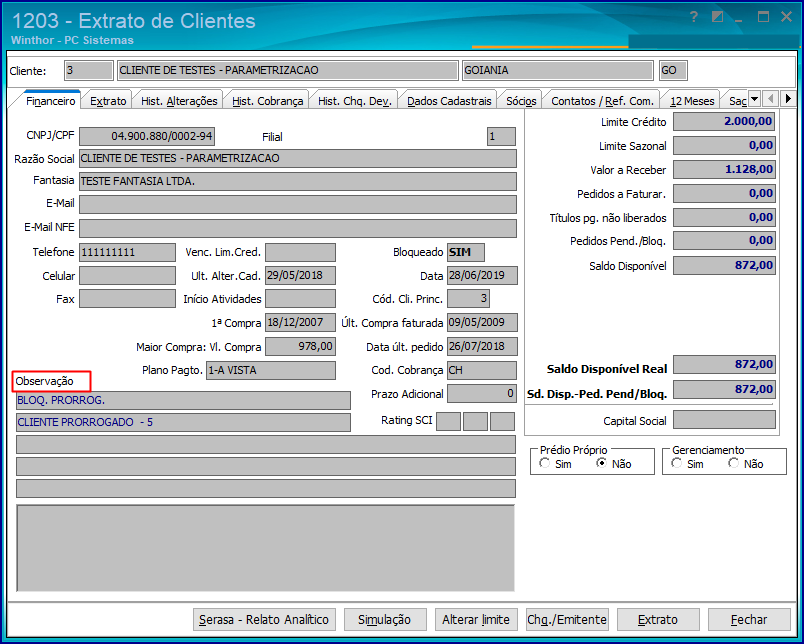Click the Início Atividades field
This screenshot has width=804, height=644.
pyautogui.click(x=300, y=298)
